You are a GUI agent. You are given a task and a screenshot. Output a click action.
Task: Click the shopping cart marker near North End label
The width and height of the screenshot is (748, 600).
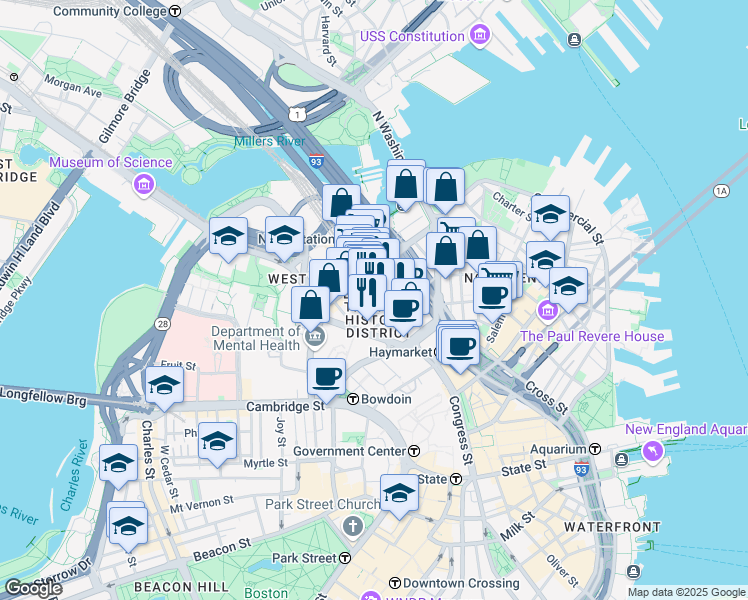tap(498, 273)
